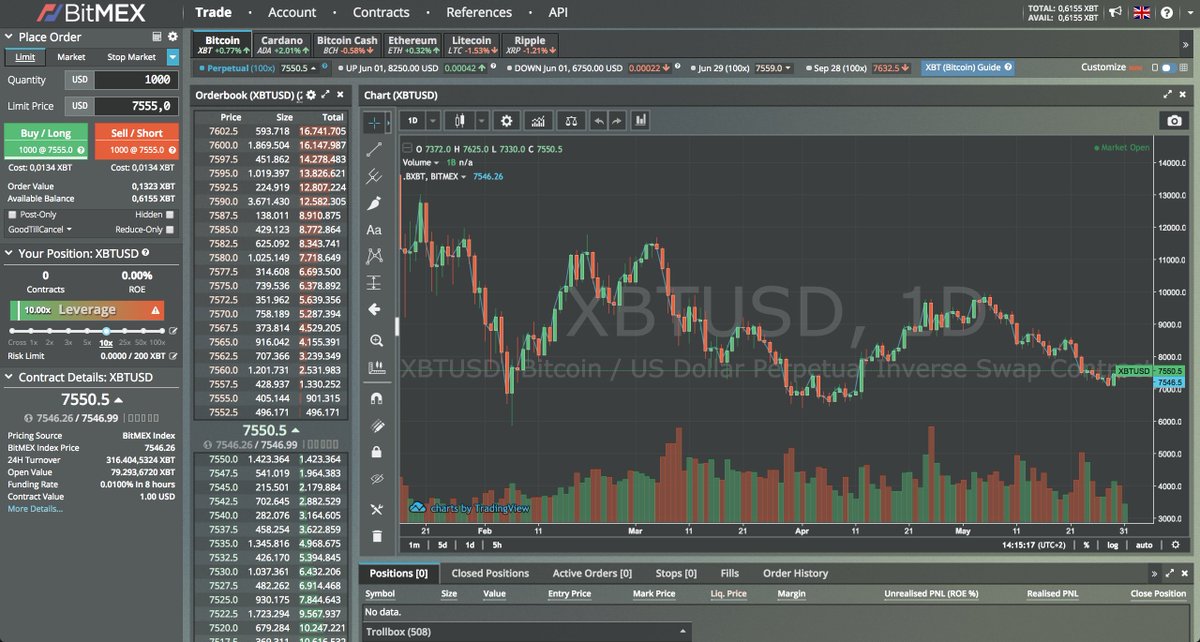Select the pitchfork drawing tool
This screenshot has height=642, width=1200.
(x=376, y=176)
